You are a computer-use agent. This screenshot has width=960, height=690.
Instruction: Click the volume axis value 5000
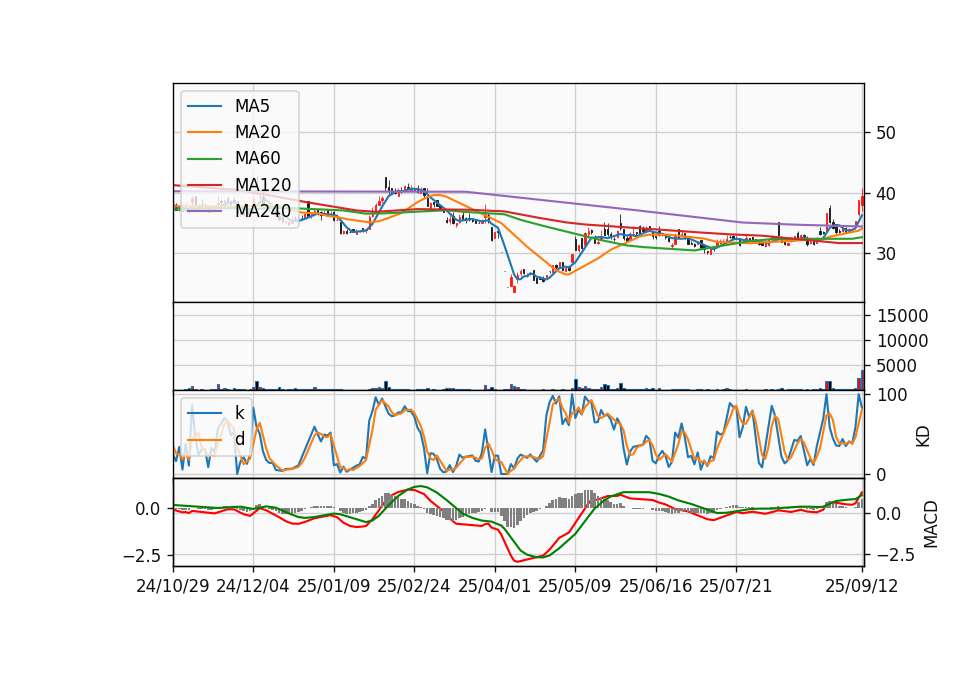pos(897,366)
